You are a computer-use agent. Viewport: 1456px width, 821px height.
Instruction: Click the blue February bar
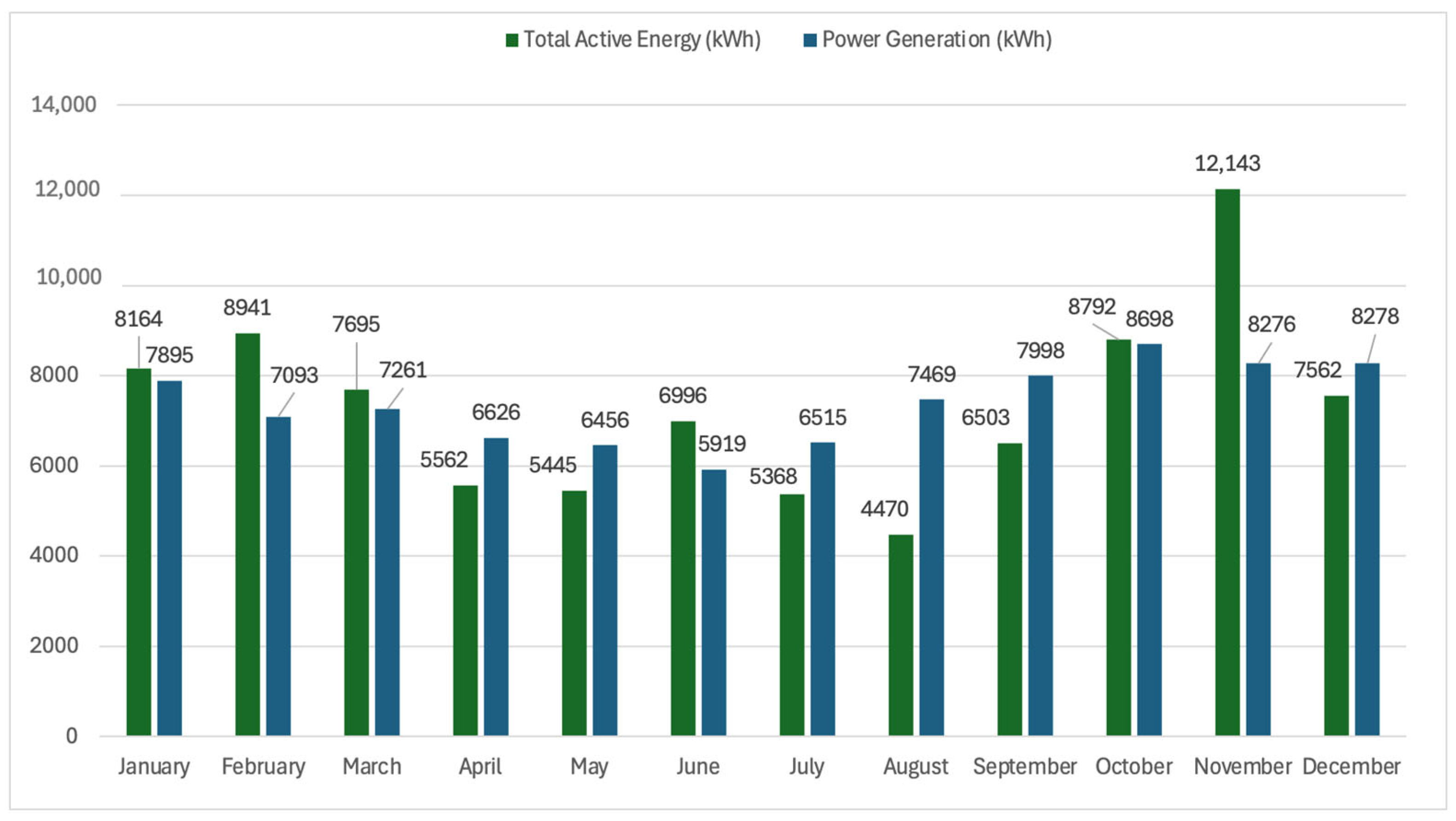point(279,576)
